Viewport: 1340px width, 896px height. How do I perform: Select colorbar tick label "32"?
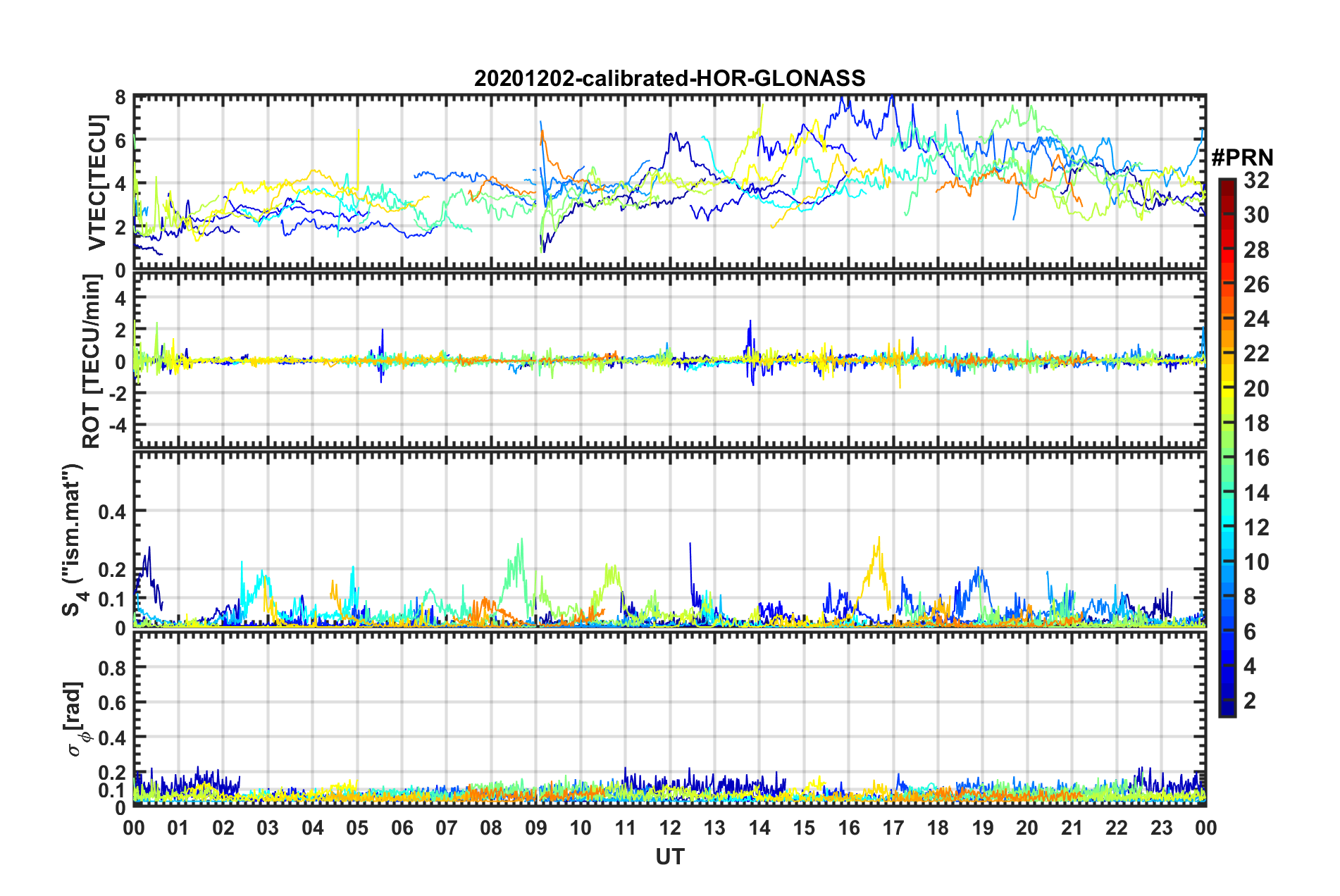click(1256, 181)
